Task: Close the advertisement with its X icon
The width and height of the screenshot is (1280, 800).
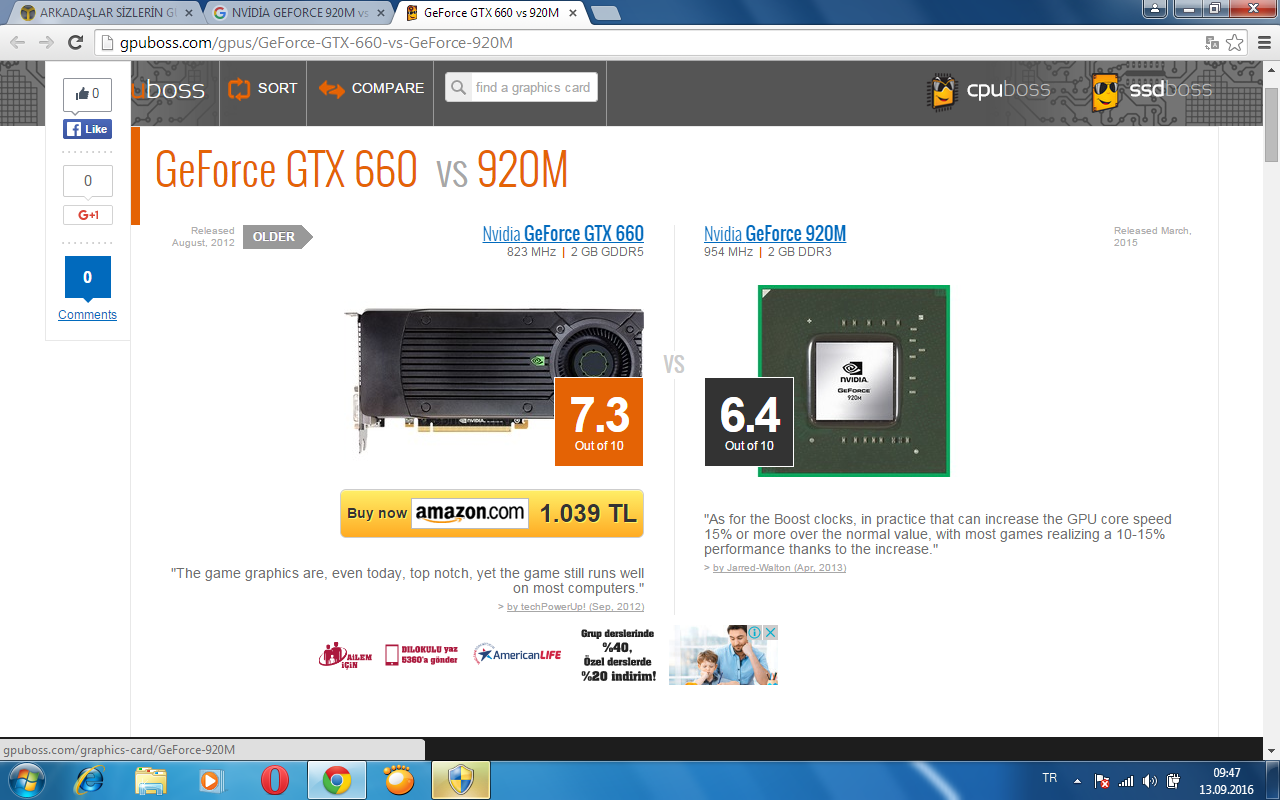Action: click(x=771, y=632)
